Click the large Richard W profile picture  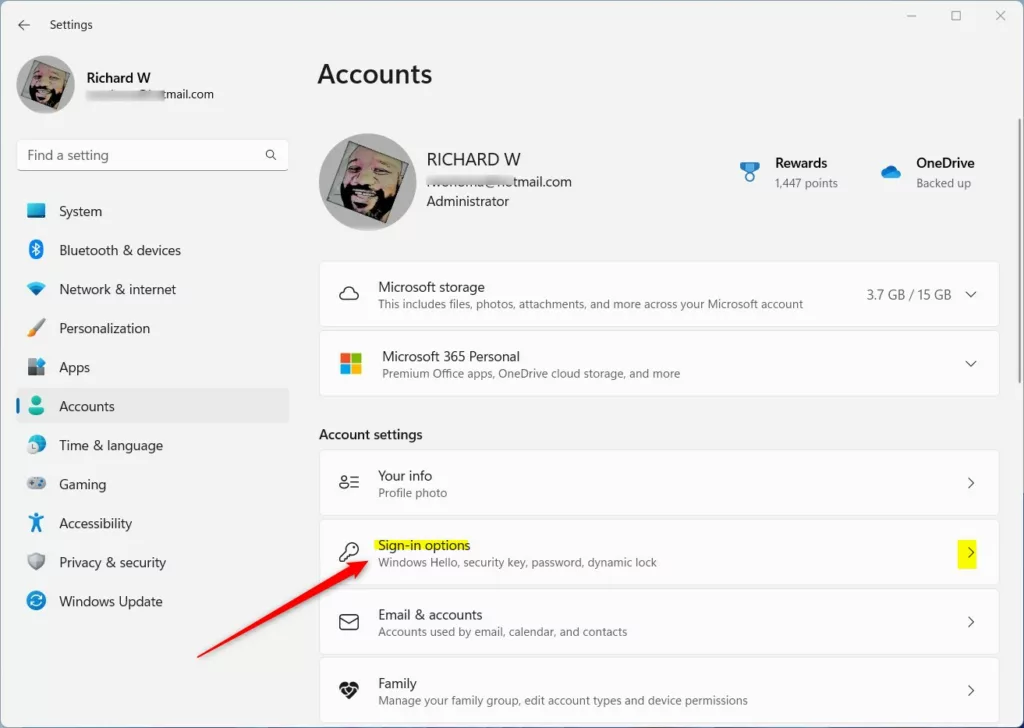pyautogui.click(x=367, y=181)
